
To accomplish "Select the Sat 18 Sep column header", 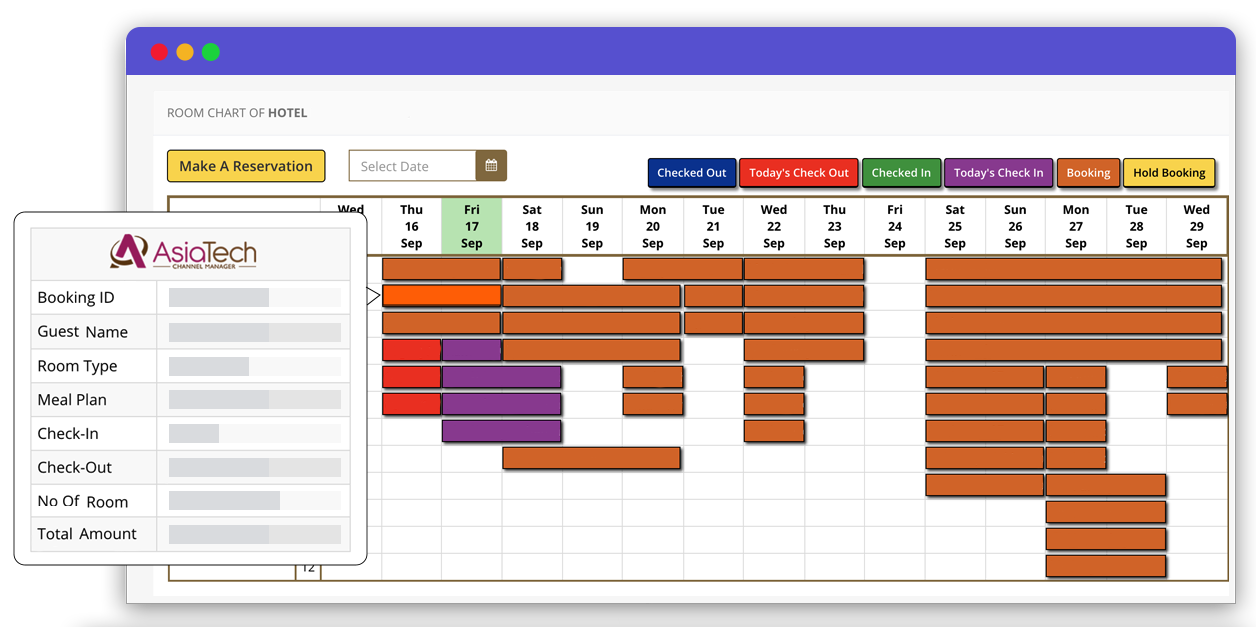I will click(x=532, y=226).
